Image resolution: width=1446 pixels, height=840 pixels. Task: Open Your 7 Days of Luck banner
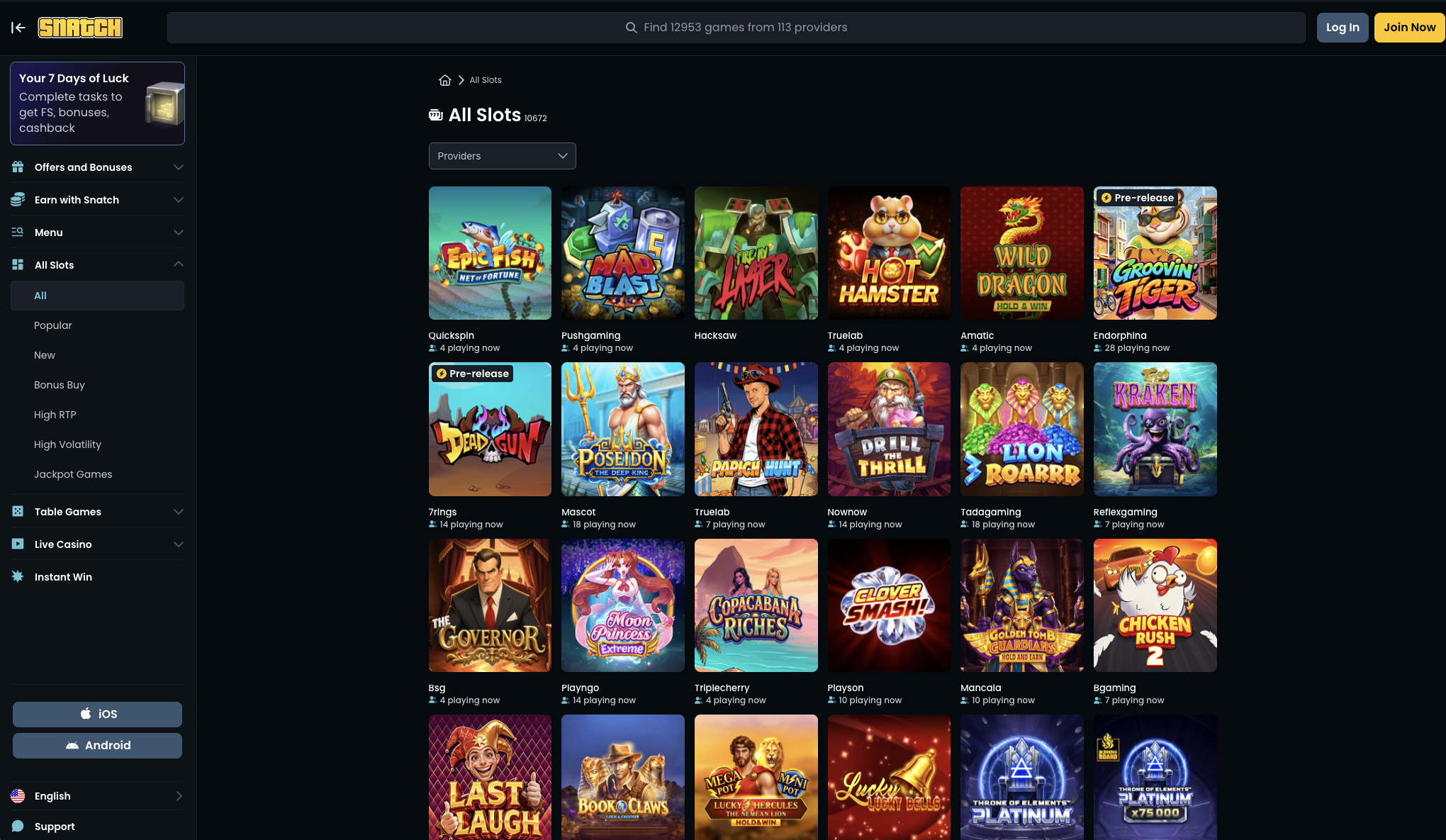click(x=97, y=103)
